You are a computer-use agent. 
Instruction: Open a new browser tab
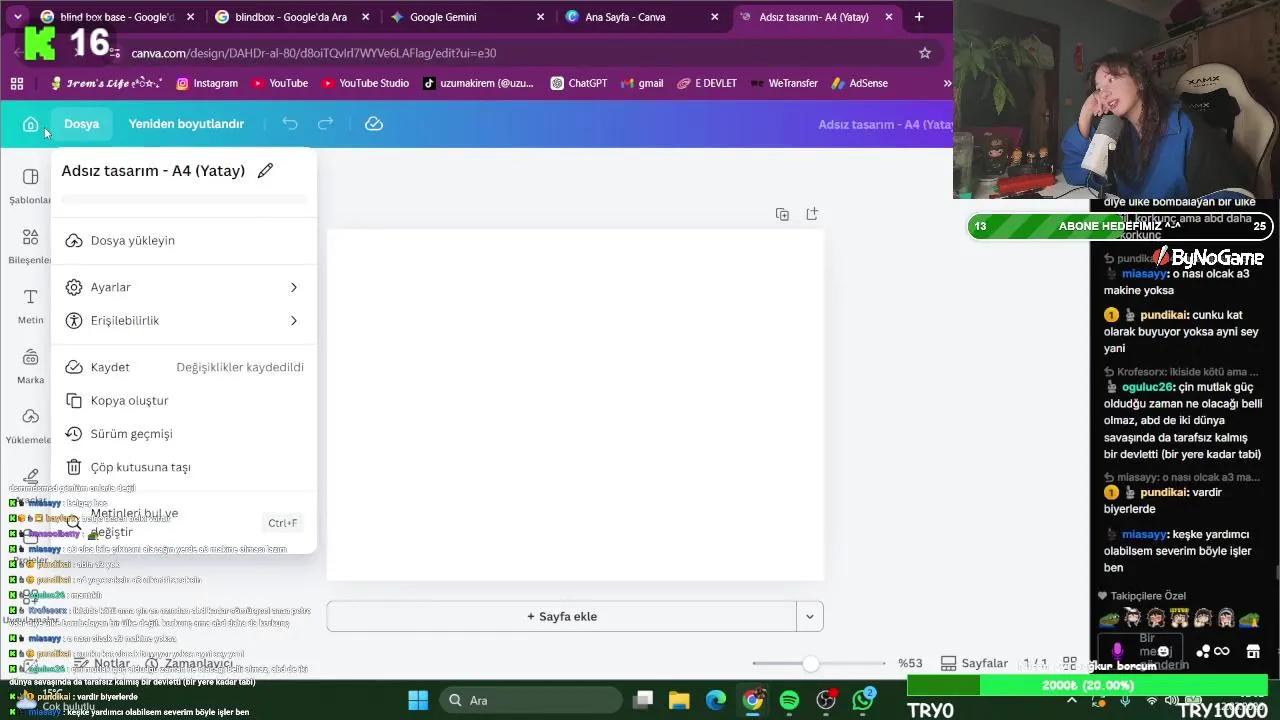pyautogui.click(x=919, y=17)
